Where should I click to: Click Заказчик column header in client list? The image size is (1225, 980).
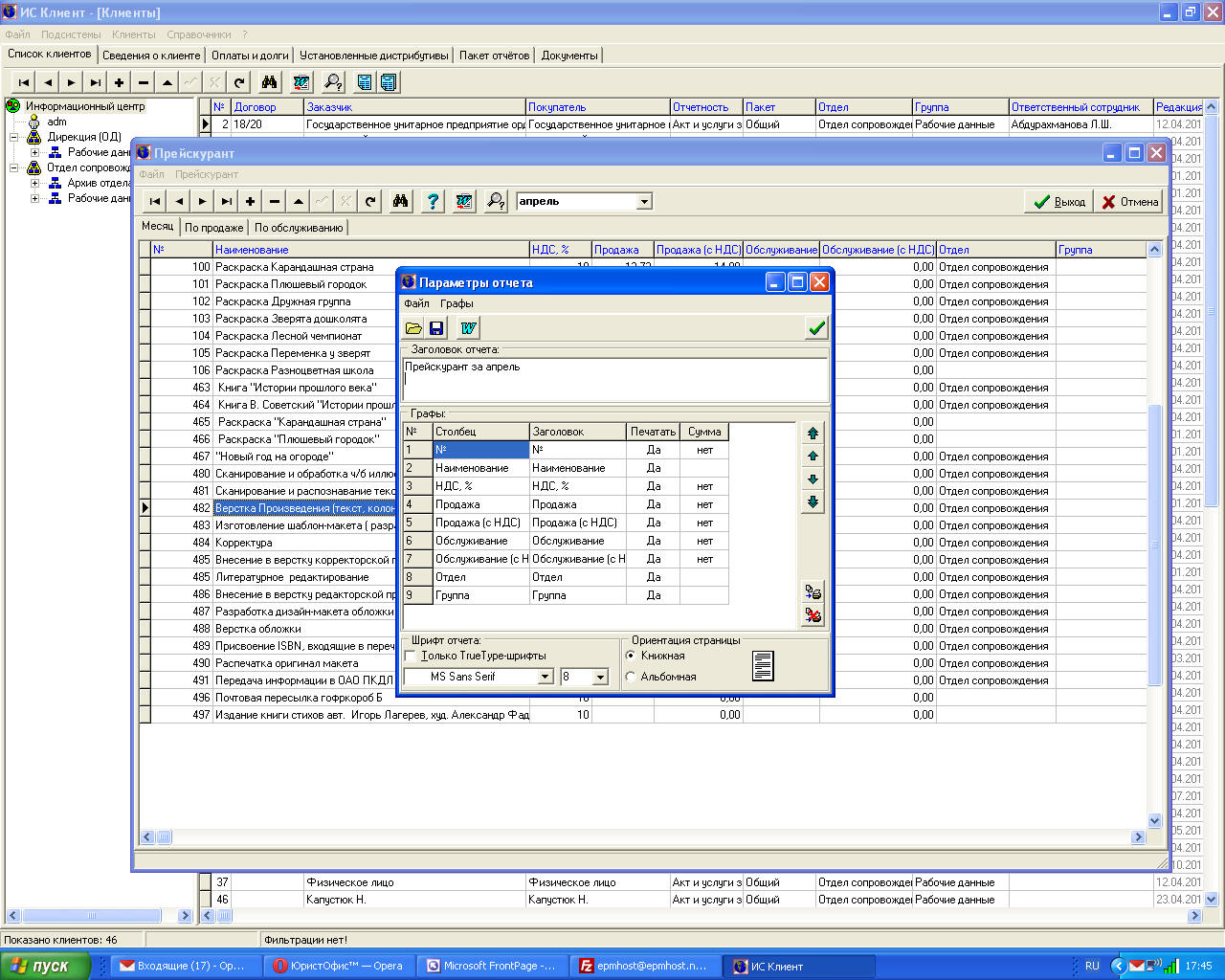pyautogui.click(x=414, y=107)
